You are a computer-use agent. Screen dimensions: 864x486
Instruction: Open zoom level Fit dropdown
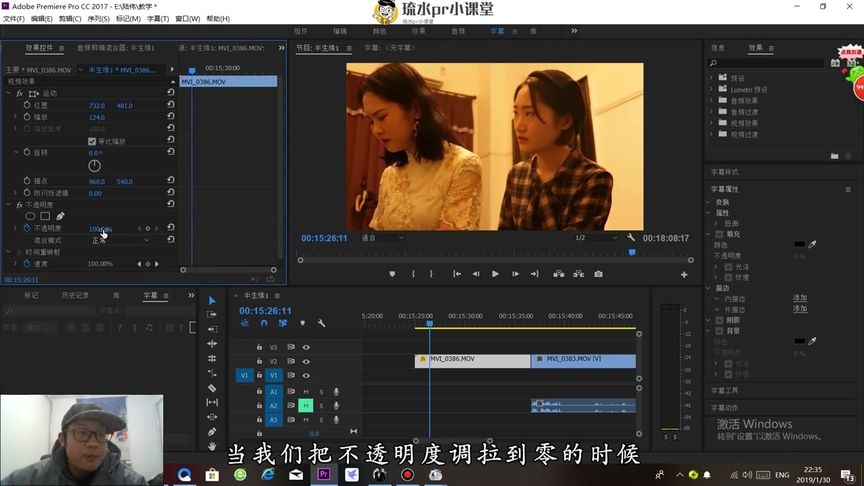(x=383, y=237)
